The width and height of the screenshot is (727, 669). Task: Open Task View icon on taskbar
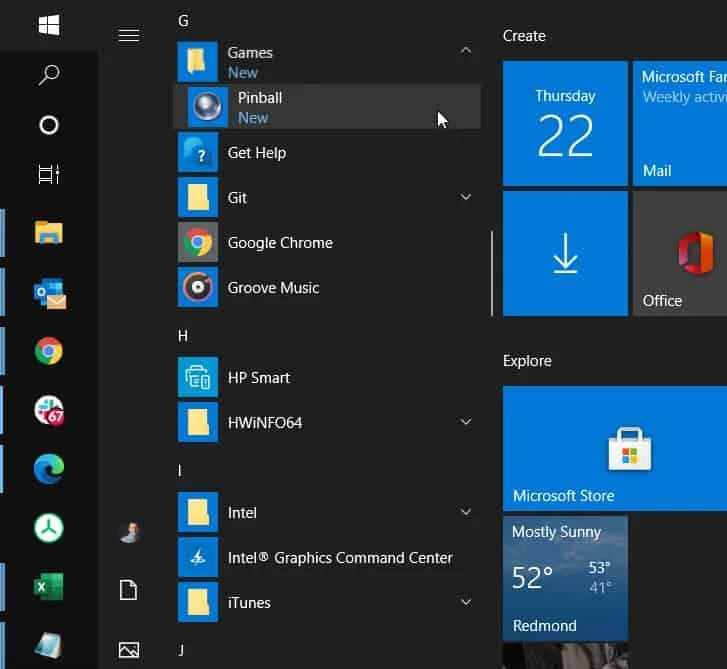49,174
